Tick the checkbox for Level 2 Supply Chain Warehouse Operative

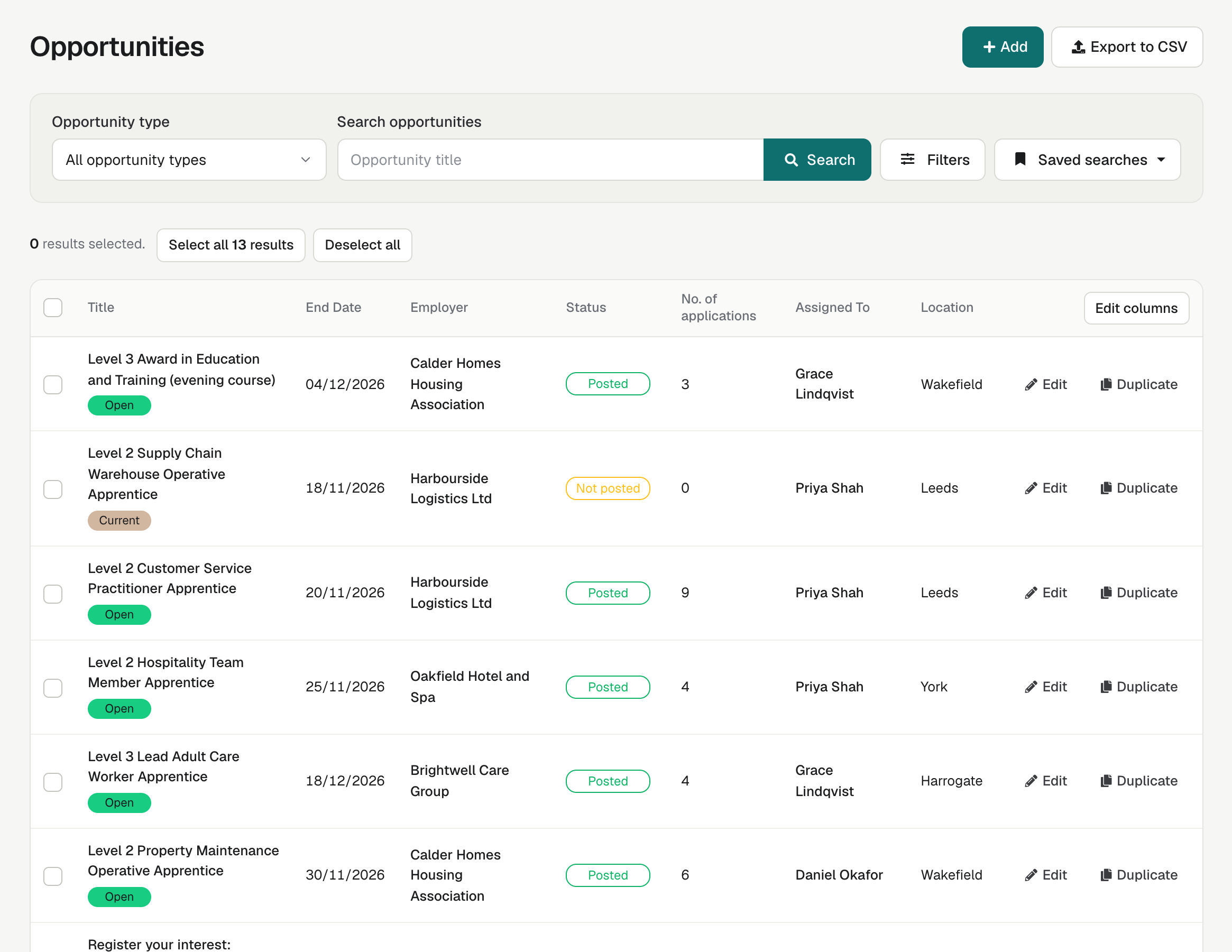point(53,489)
